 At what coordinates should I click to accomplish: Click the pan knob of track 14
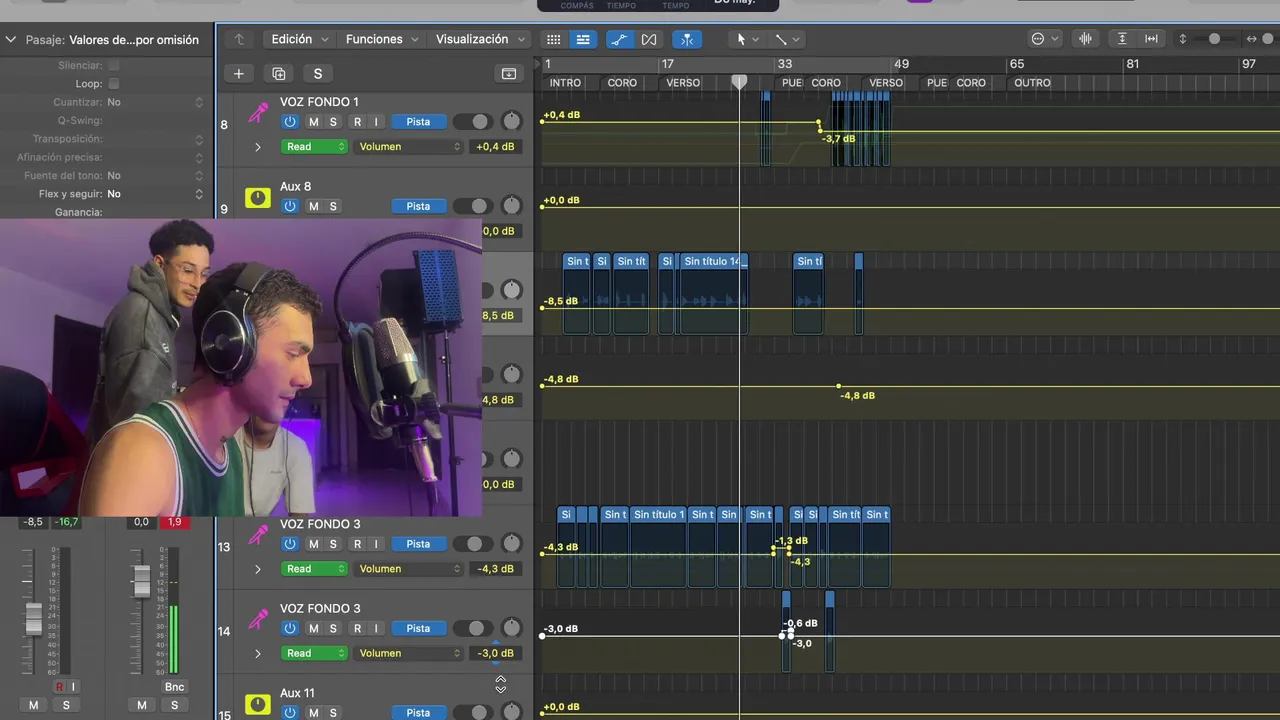point(512,628)
